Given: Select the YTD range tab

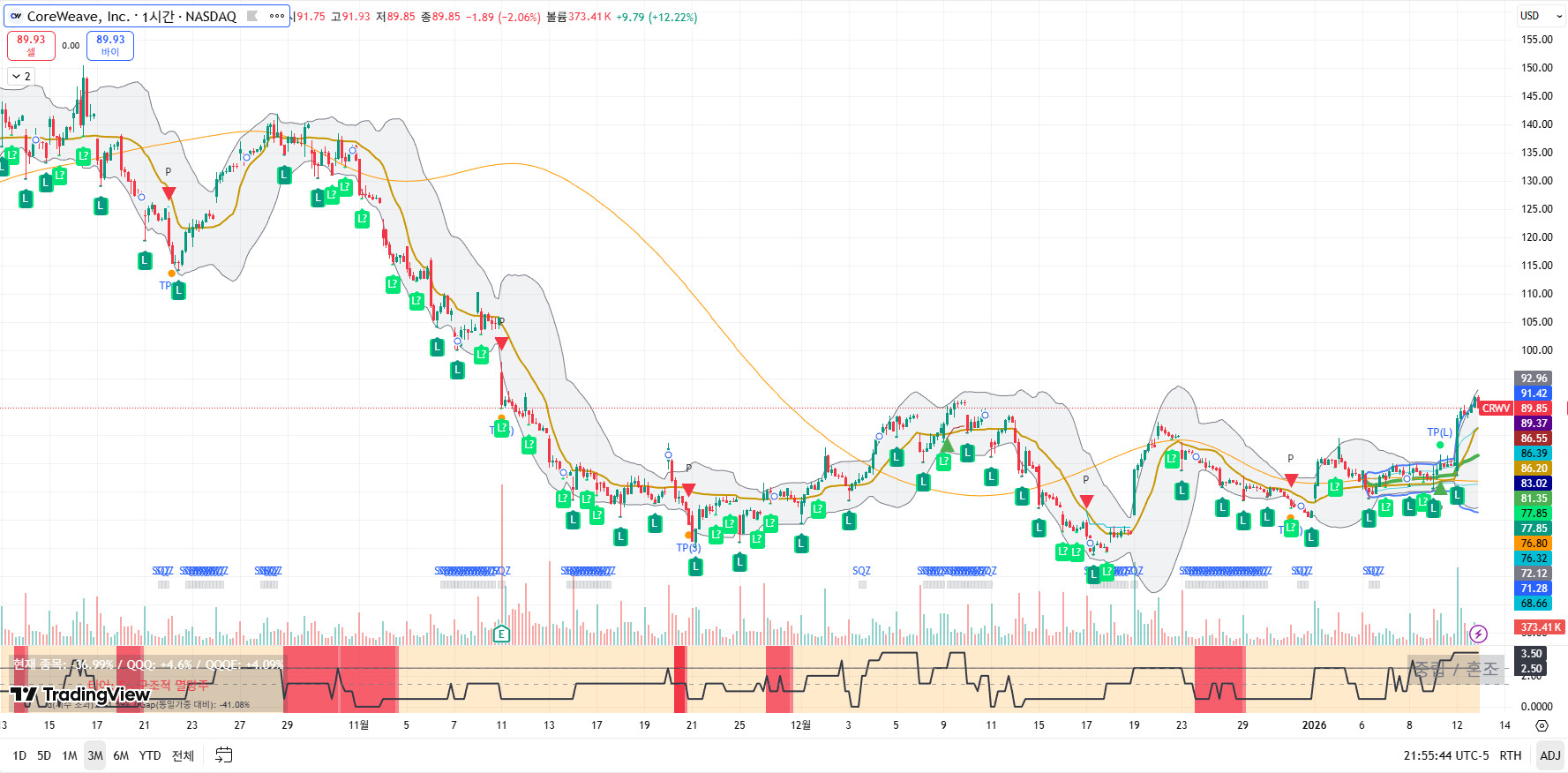Looking at the screenshot, I should [x=150, y=755].
